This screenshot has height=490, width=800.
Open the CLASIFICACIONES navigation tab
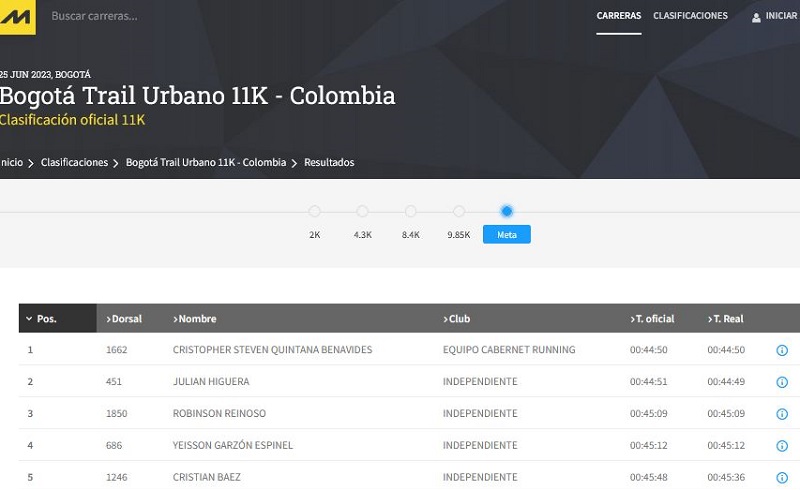[x=690, y=16]
